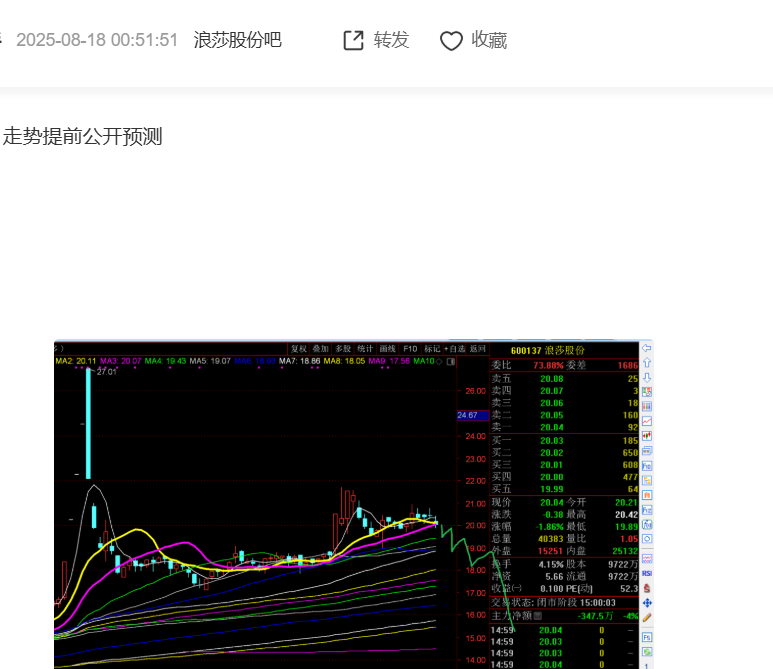Click the 'Fs' icon near sidebar bottom
The height and width of the screenshot is (669, 773).
(x=647, y=637)
